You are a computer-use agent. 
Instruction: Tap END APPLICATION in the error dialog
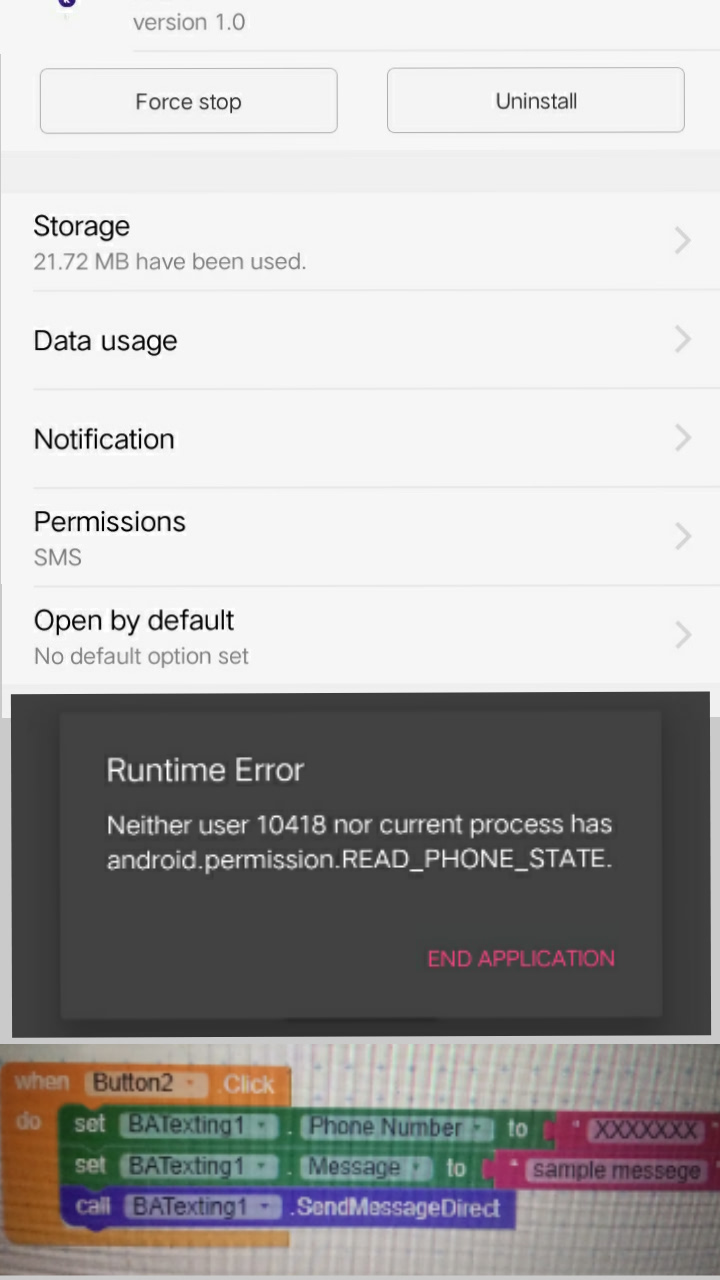pyautogui.click(x=521, y=958)
